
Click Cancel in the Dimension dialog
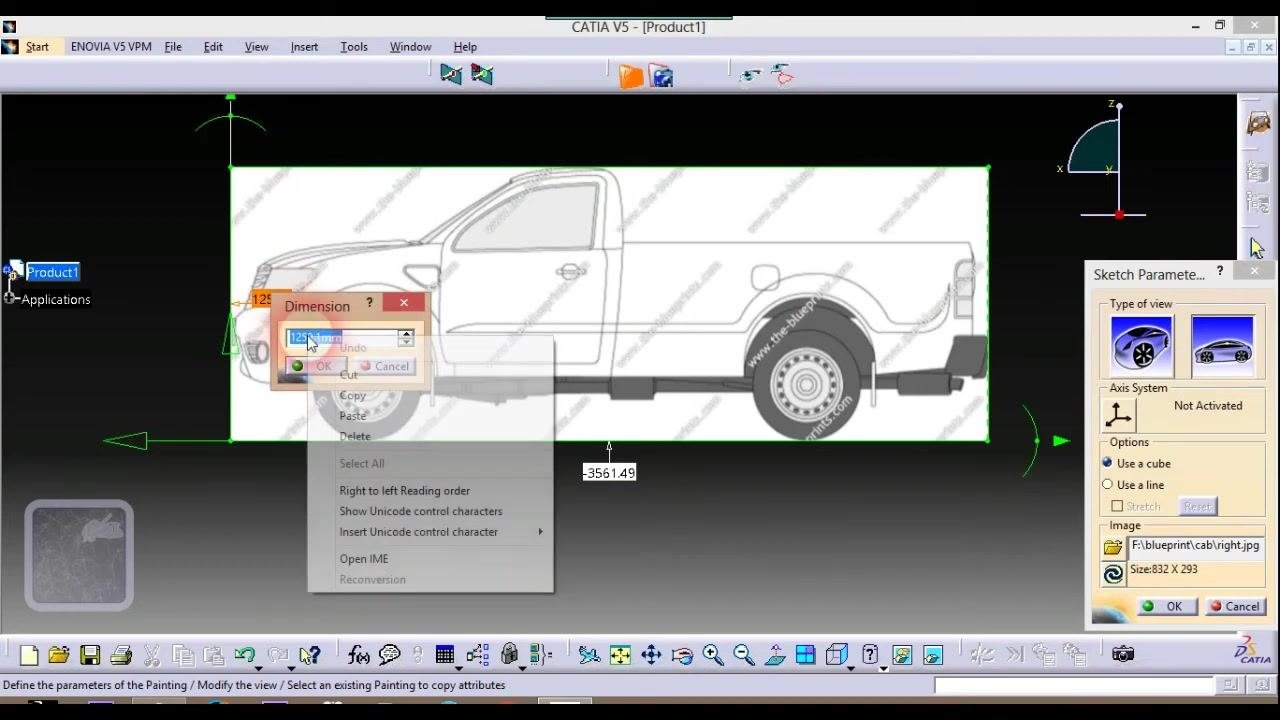[384, 366]
